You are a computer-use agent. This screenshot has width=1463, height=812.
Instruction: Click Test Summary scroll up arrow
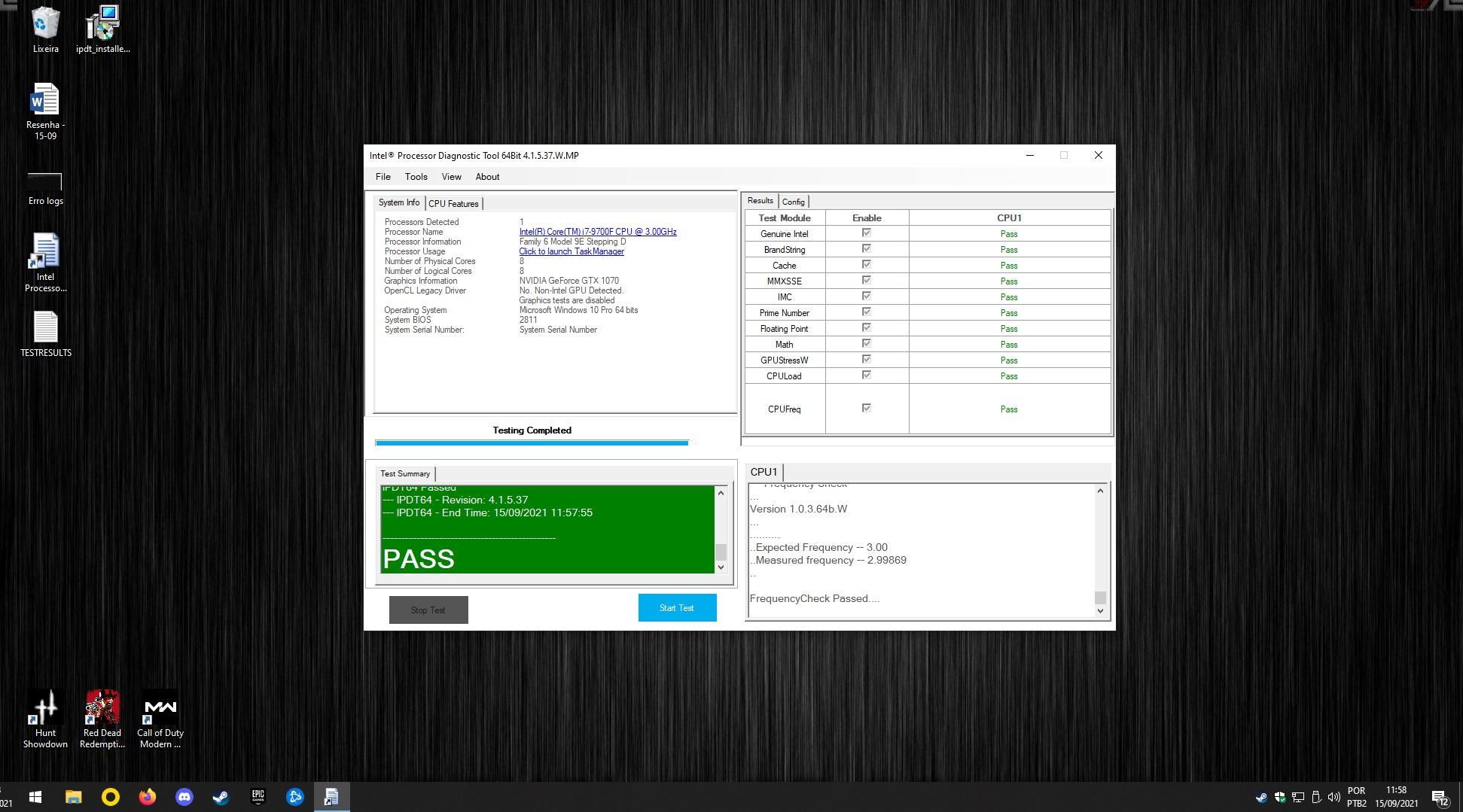721,493
